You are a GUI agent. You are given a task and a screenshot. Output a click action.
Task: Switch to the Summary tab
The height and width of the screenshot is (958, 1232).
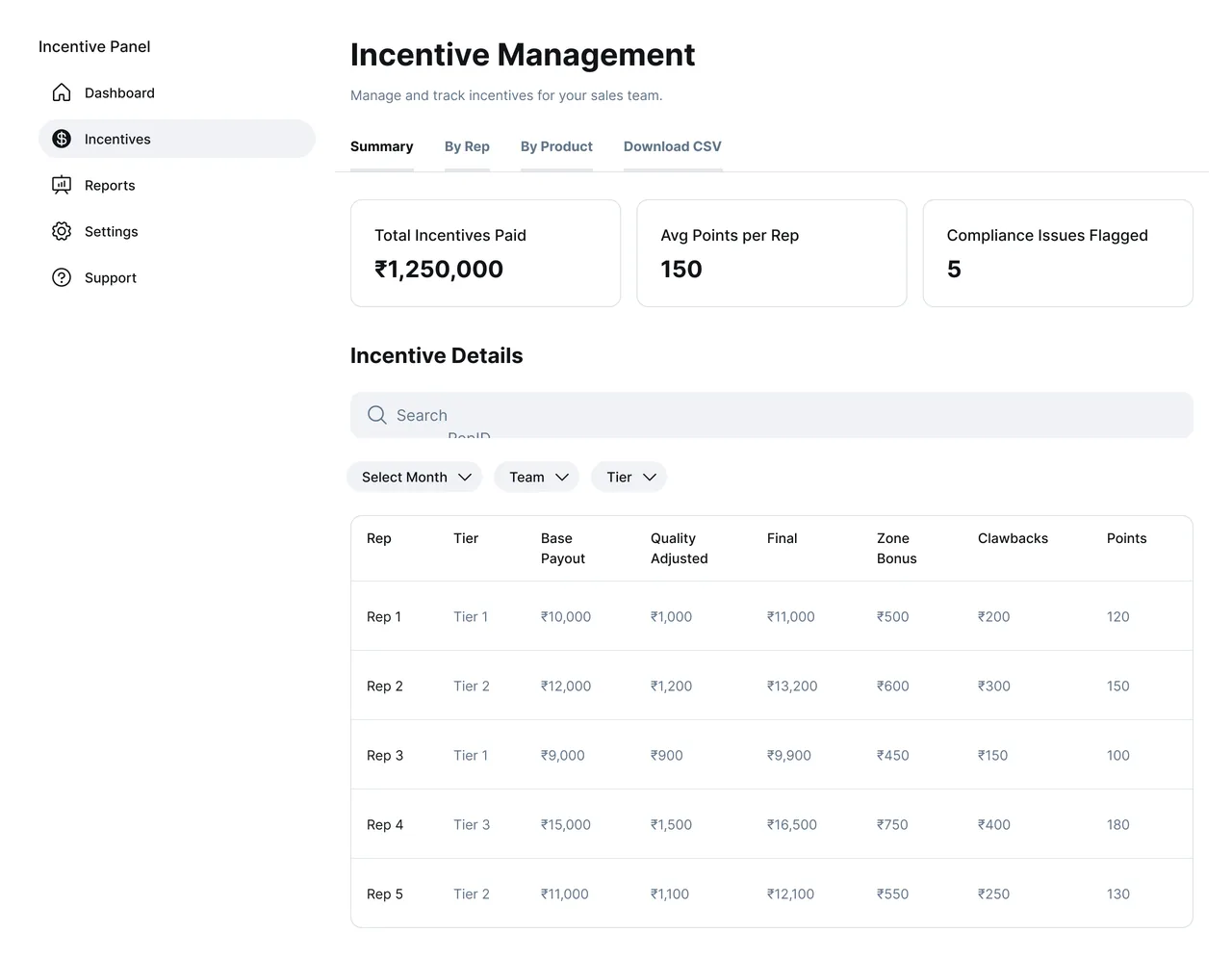pos(382,146)
